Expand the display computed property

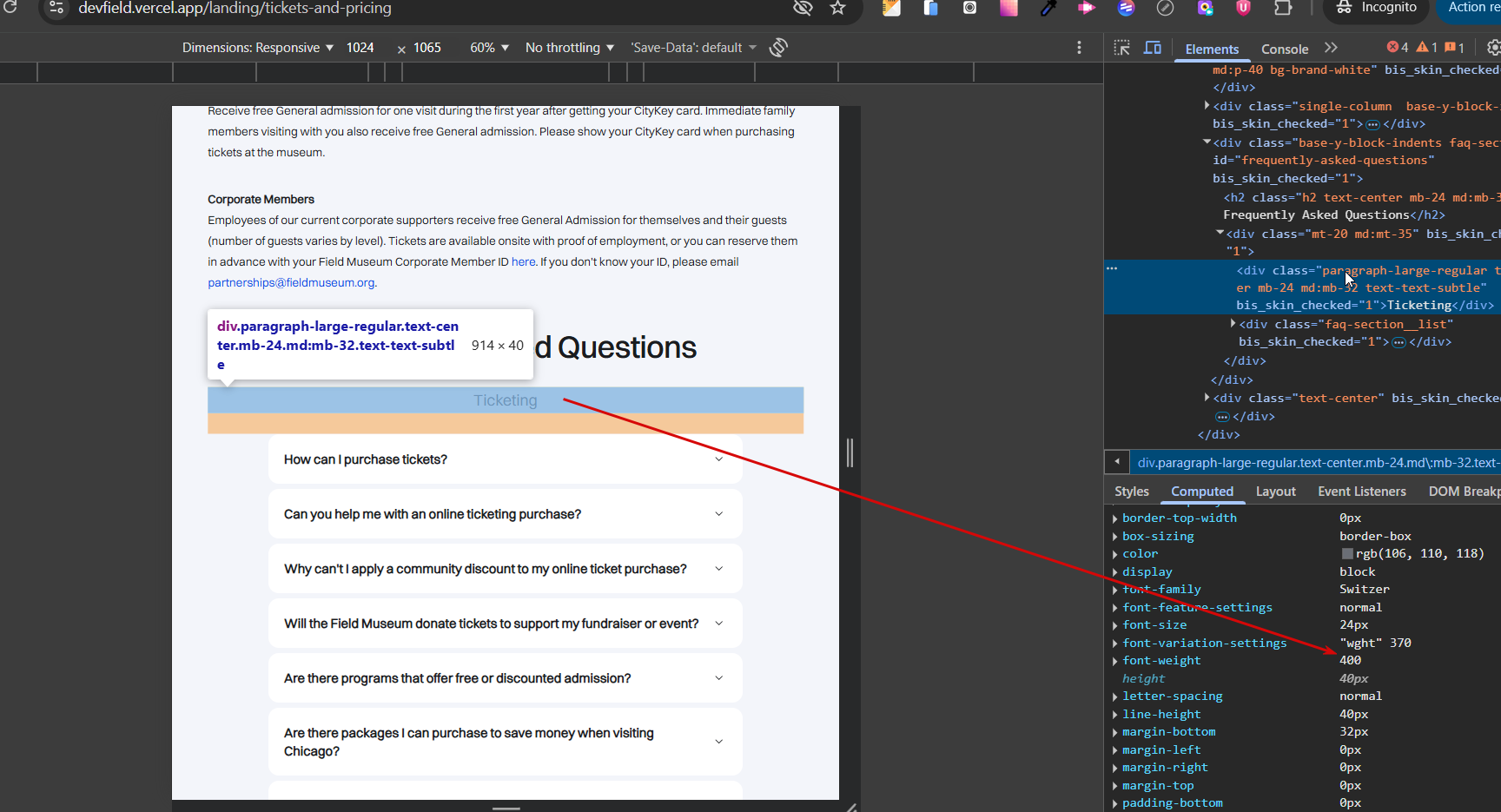(1114, 572)
